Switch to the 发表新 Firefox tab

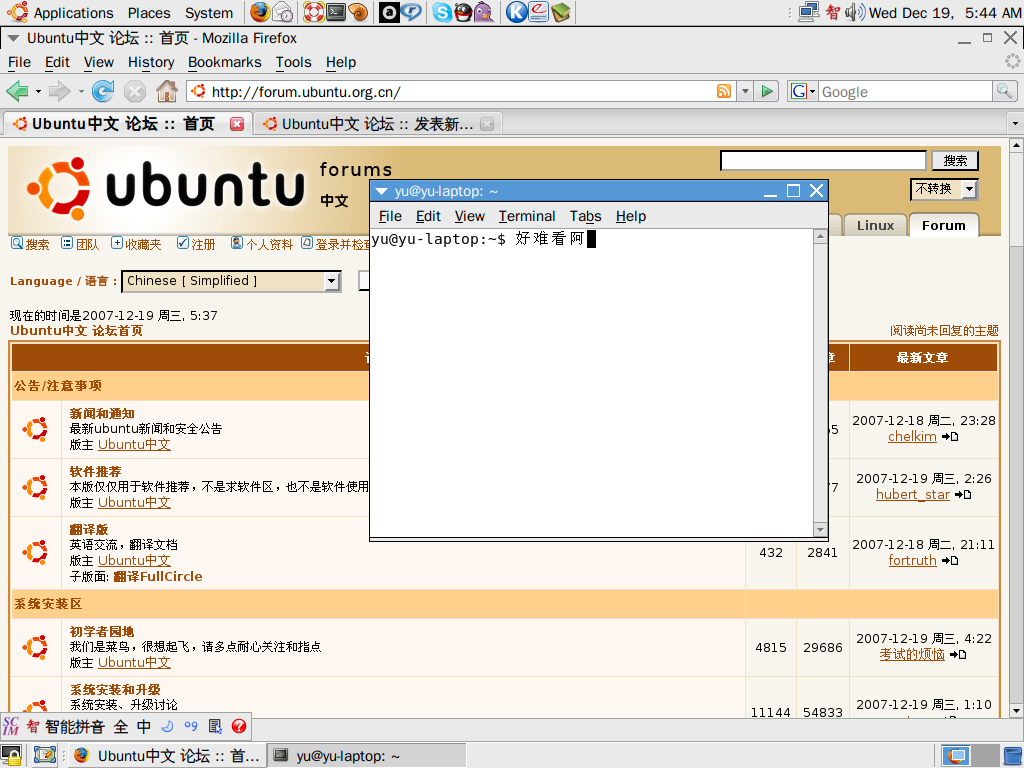coord(377,124)
